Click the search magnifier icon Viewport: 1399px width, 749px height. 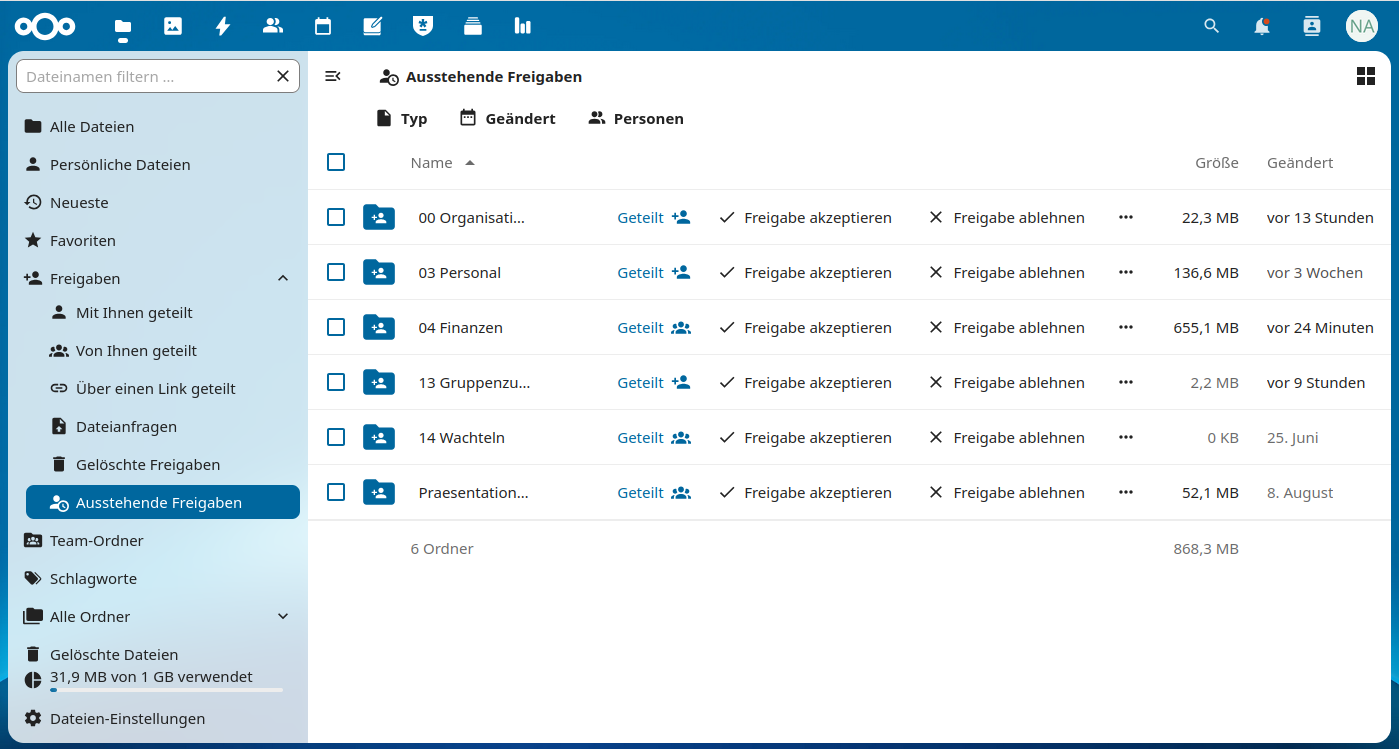point(1211,26)
